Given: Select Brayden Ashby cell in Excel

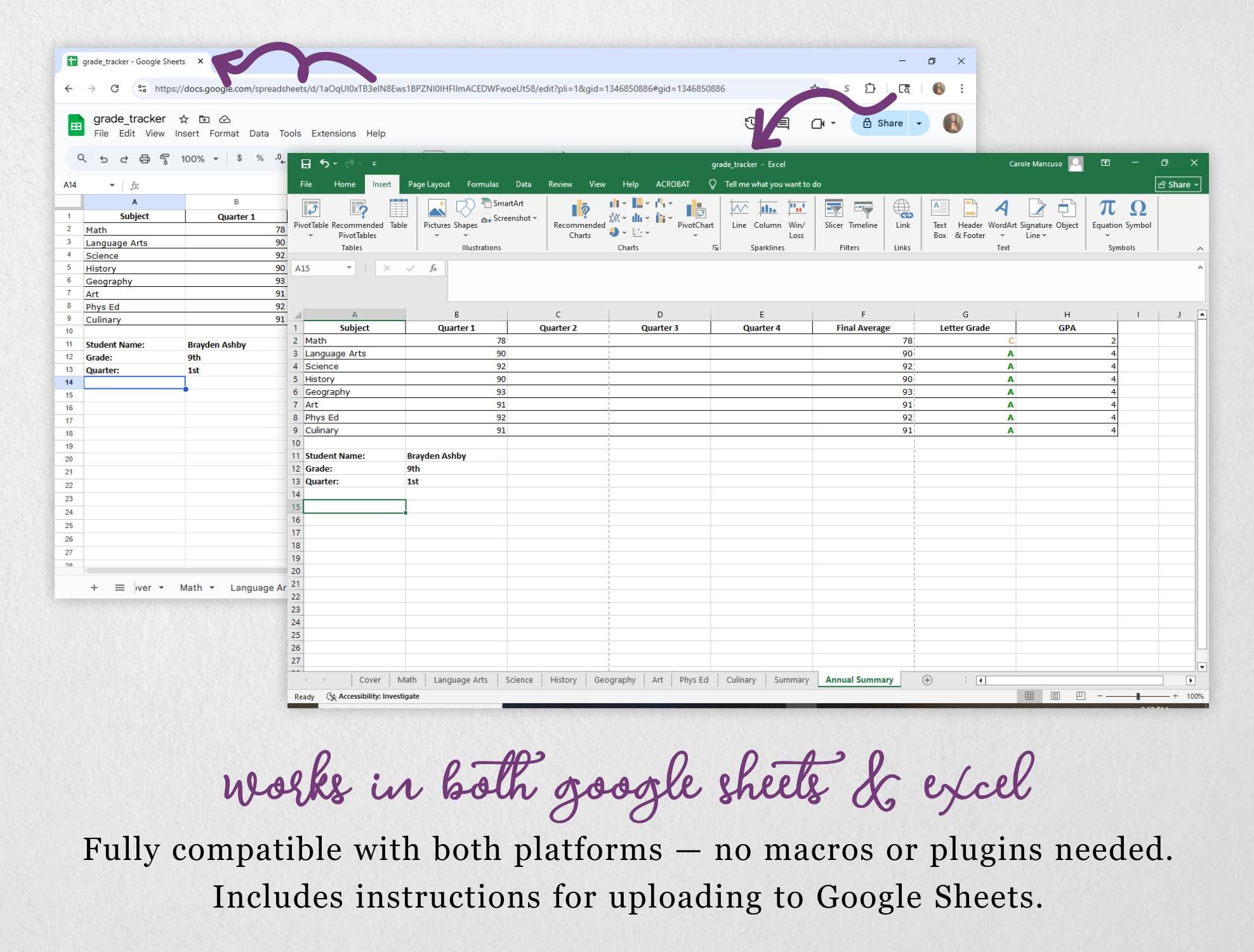Looking at the screenshot, I should pos(456,456).
